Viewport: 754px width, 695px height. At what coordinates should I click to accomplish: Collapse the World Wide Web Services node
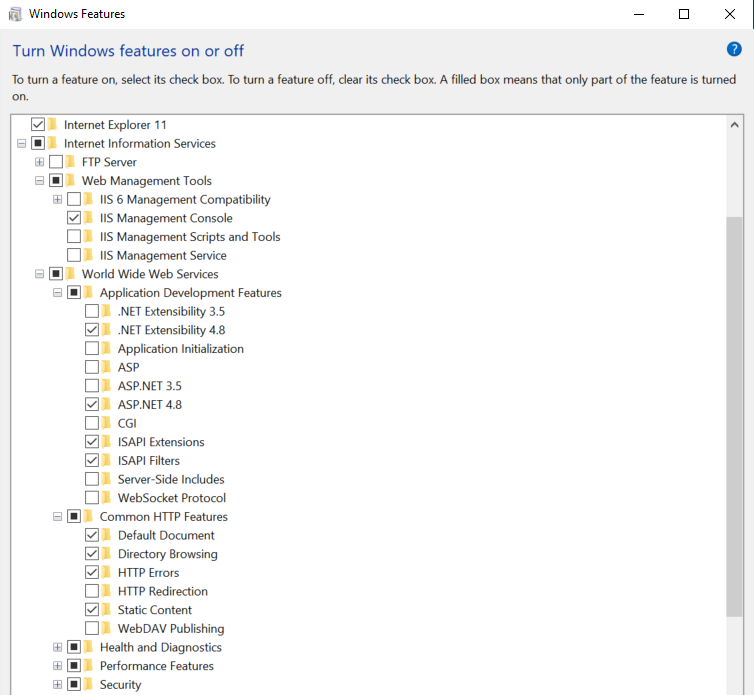[x=39, y=274]
